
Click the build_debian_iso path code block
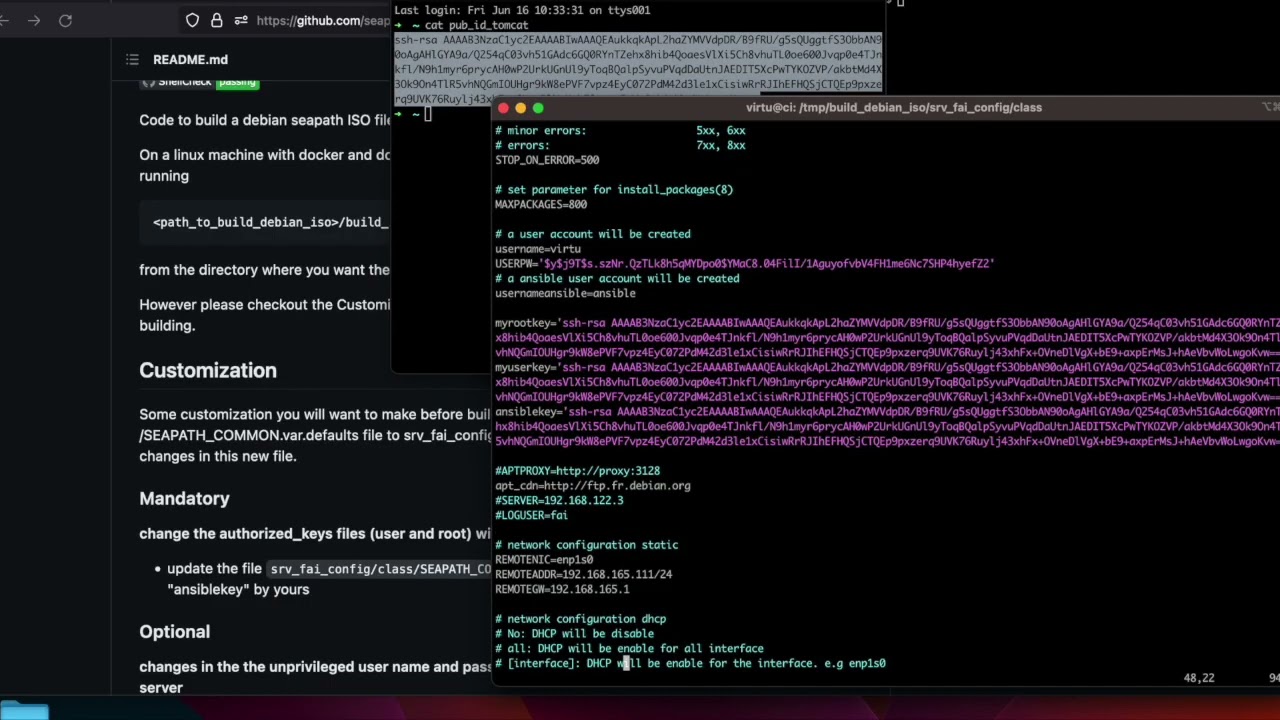[265, 222]
